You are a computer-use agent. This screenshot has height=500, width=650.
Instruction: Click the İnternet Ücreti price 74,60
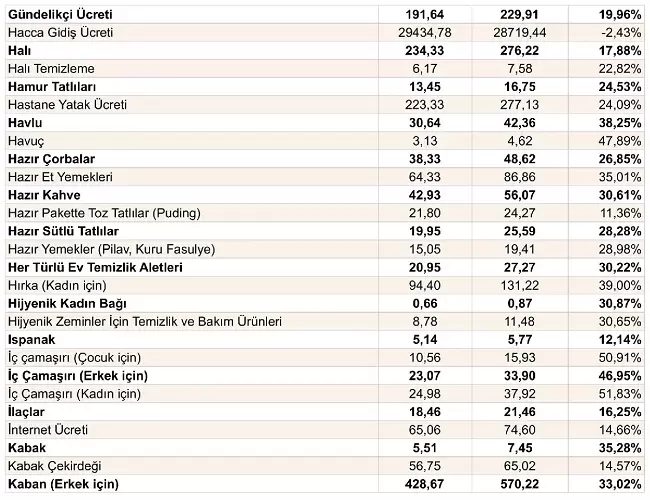(x=519, y=430)
